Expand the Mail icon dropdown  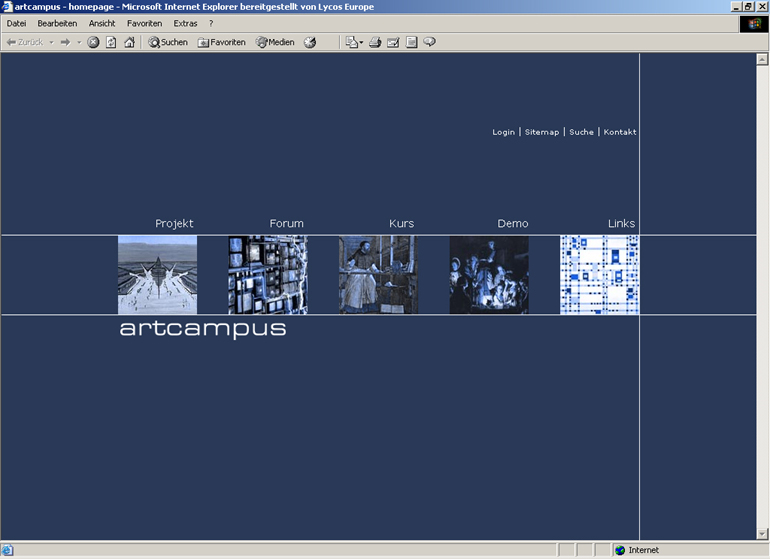coord(361,42)
